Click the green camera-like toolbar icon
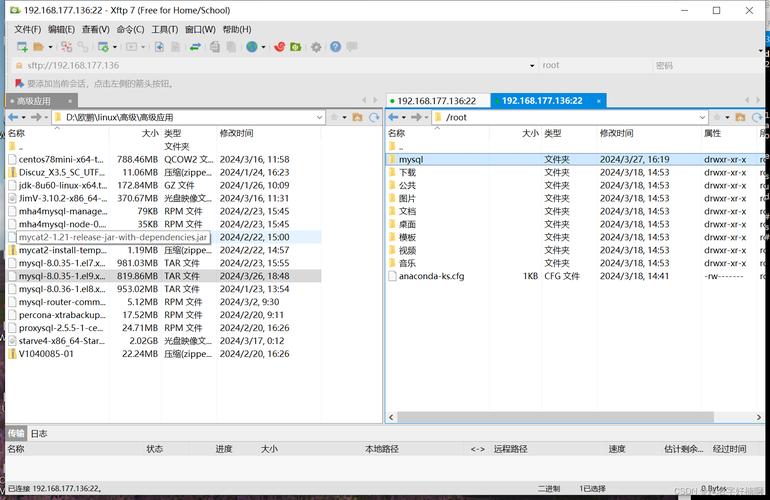 click(x=295, y=47)
